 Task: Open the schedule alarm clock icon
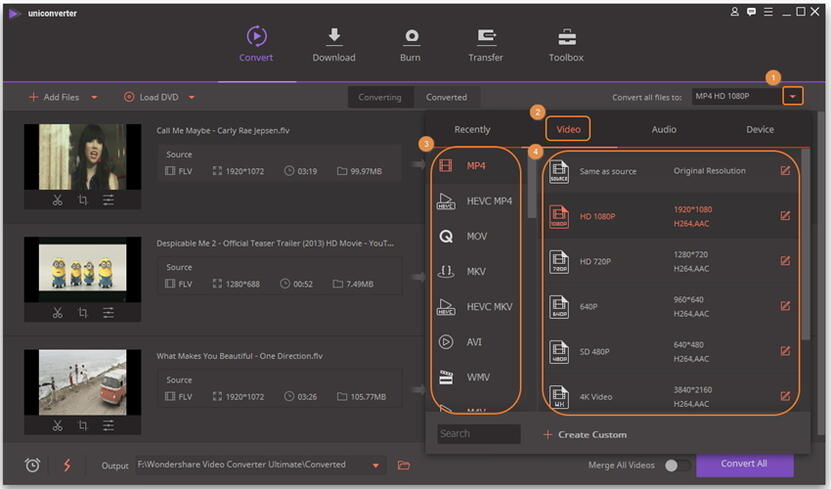tap(32, 465)
